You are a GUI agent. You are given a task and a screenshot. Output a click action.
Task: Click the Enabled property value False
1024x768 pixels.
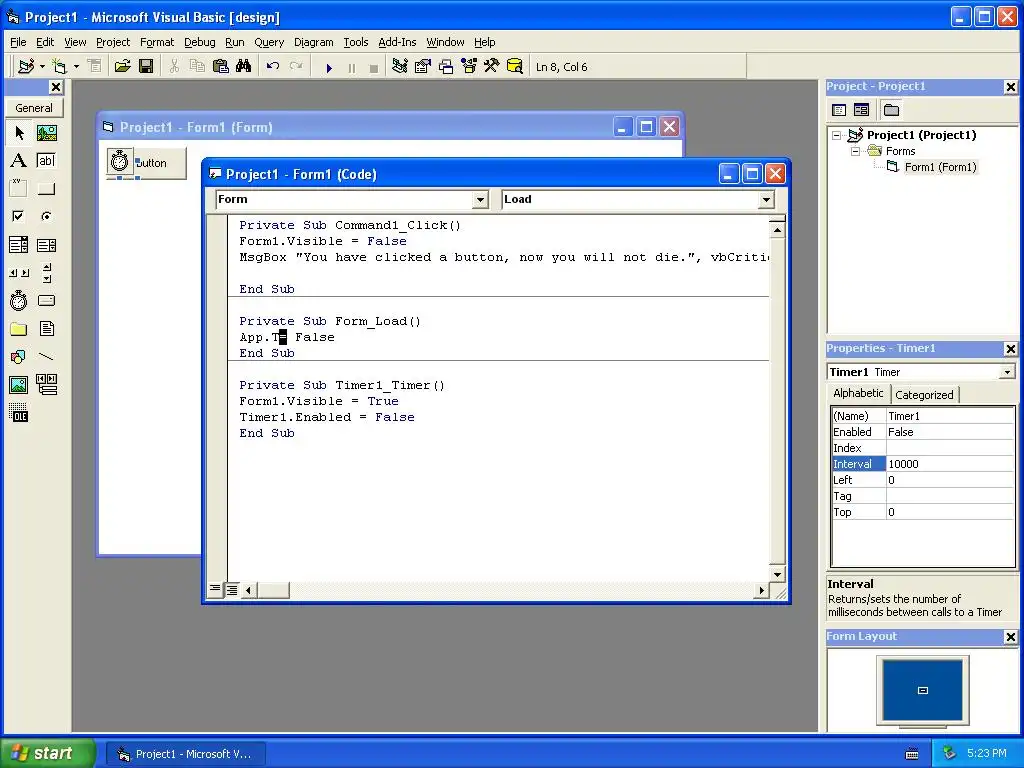click(950, 432)
